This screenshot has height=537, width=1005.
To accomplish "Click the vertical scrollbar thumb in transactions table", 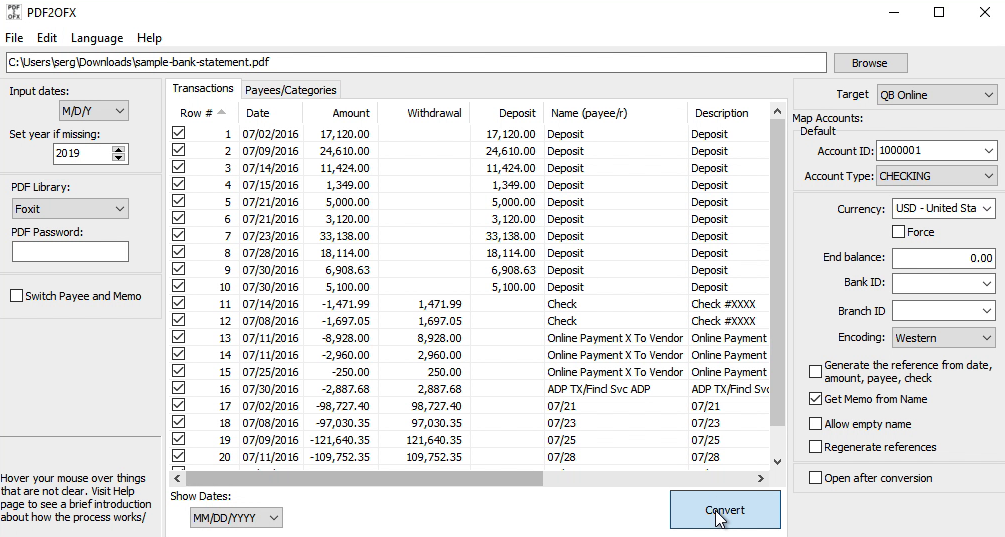I will pyautogui.click(x=777, y=272).
